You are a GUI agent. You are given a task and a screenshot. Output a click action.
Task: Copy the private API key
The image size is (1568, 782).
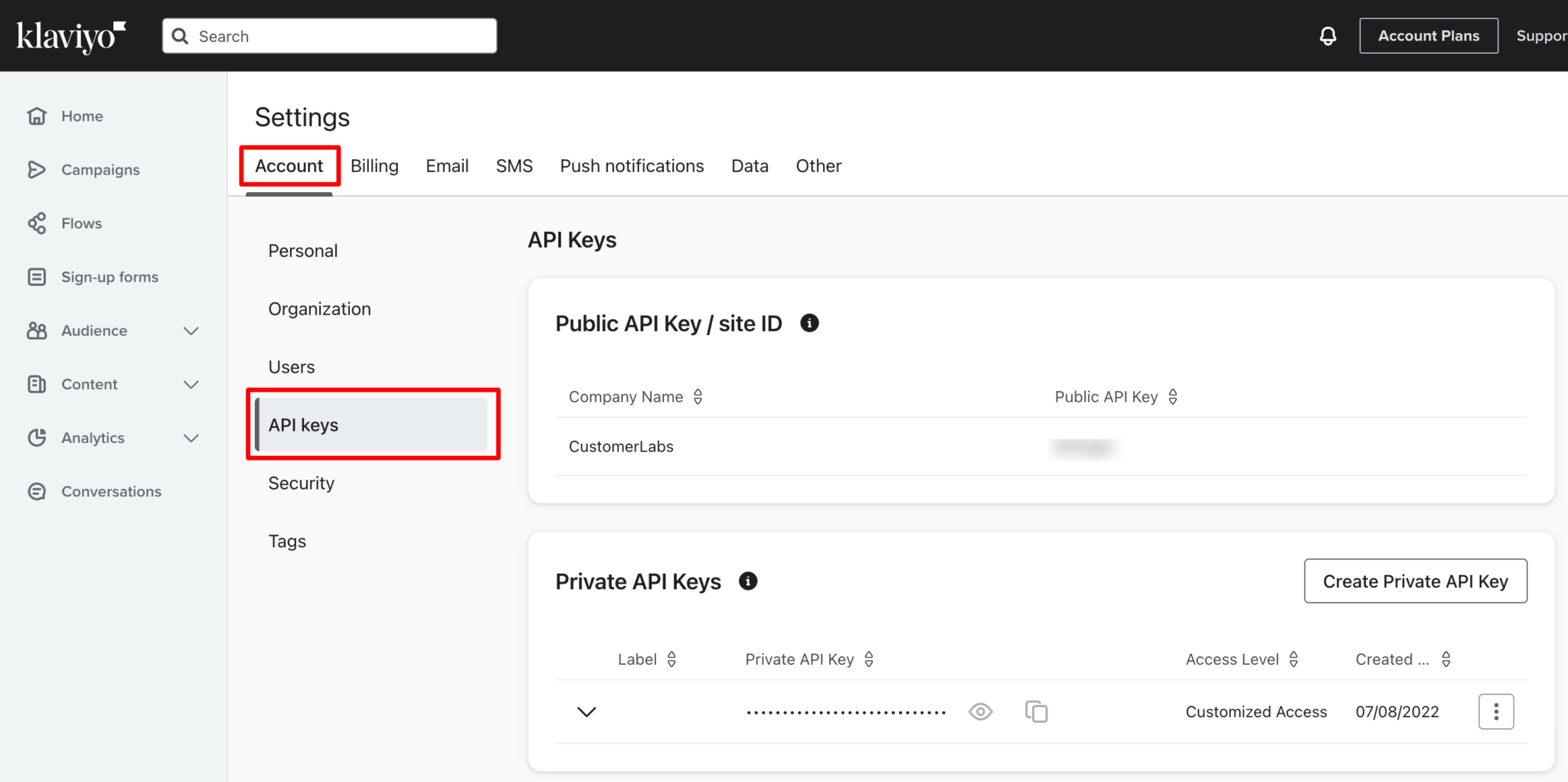tap(1037, 711)
